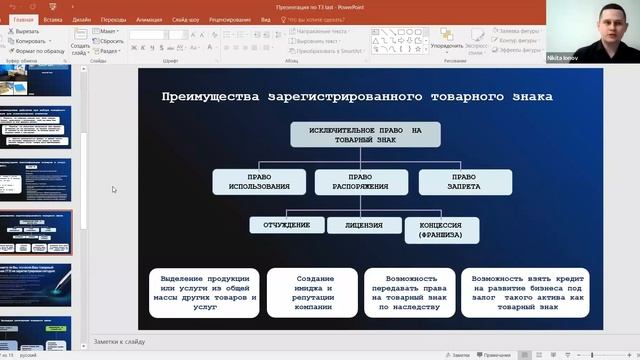This screenshot has height=360, width=640.
Task: Open Shape Effects (Эффекты фигуры) menu
Action: pos(518,50)
